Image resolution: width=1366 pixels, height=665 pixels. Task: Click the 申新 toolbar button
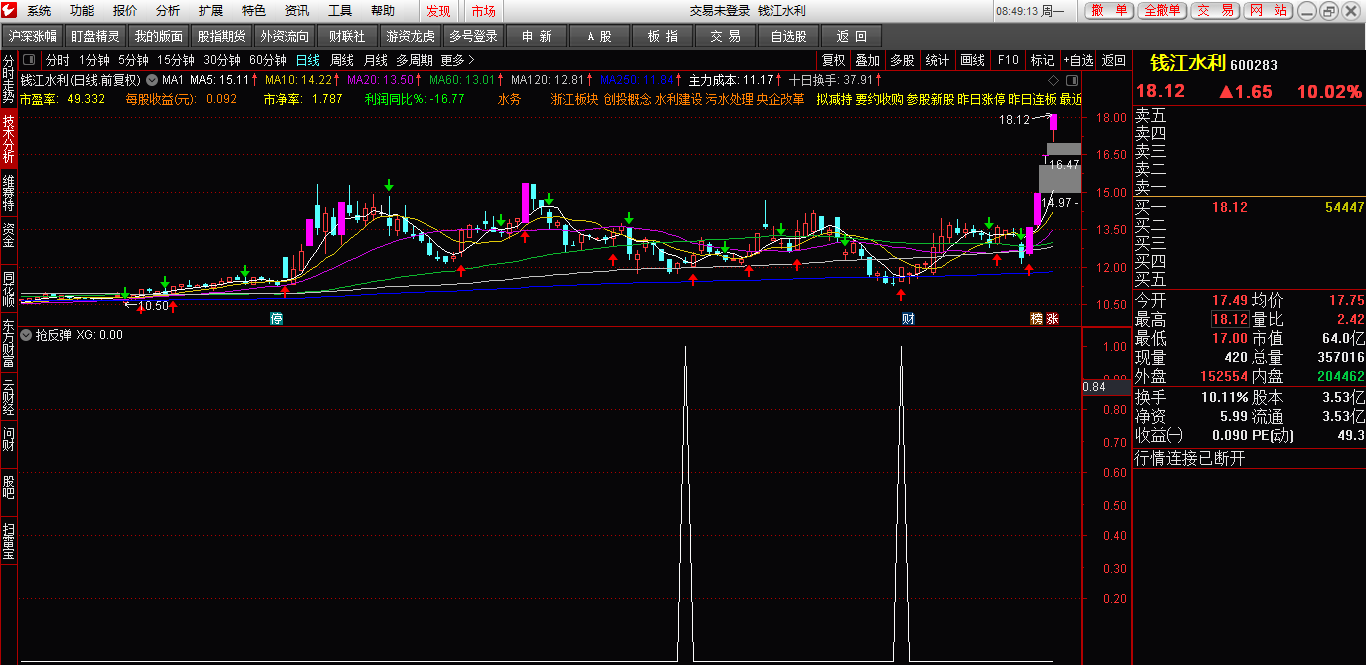pos(537,36)
